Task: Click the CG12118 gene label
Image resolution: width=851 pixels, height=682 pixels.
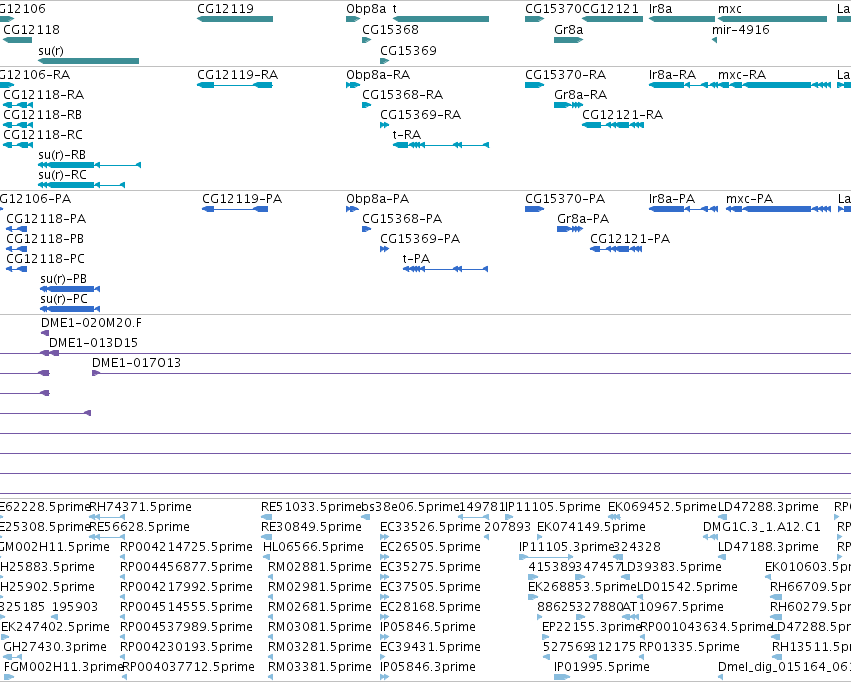Action: pos(31,30)
